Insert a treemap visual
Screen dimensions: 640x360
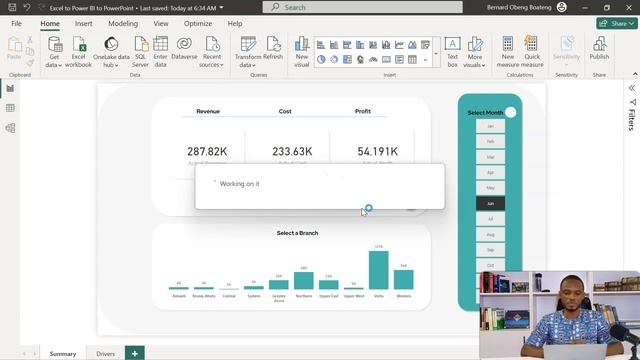347,60
